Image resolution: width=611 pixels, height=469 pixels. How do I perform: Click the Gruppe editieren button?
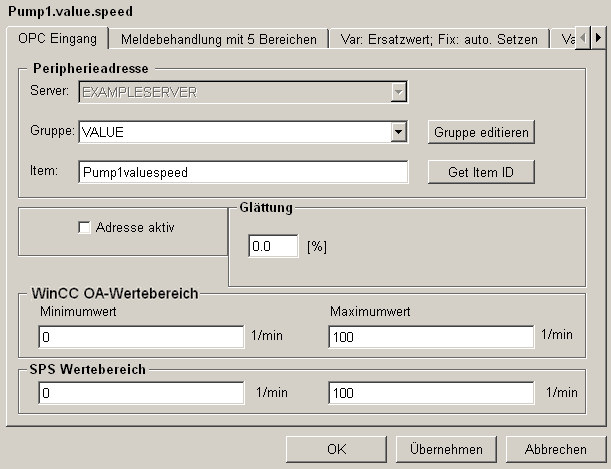coord(481,132)
